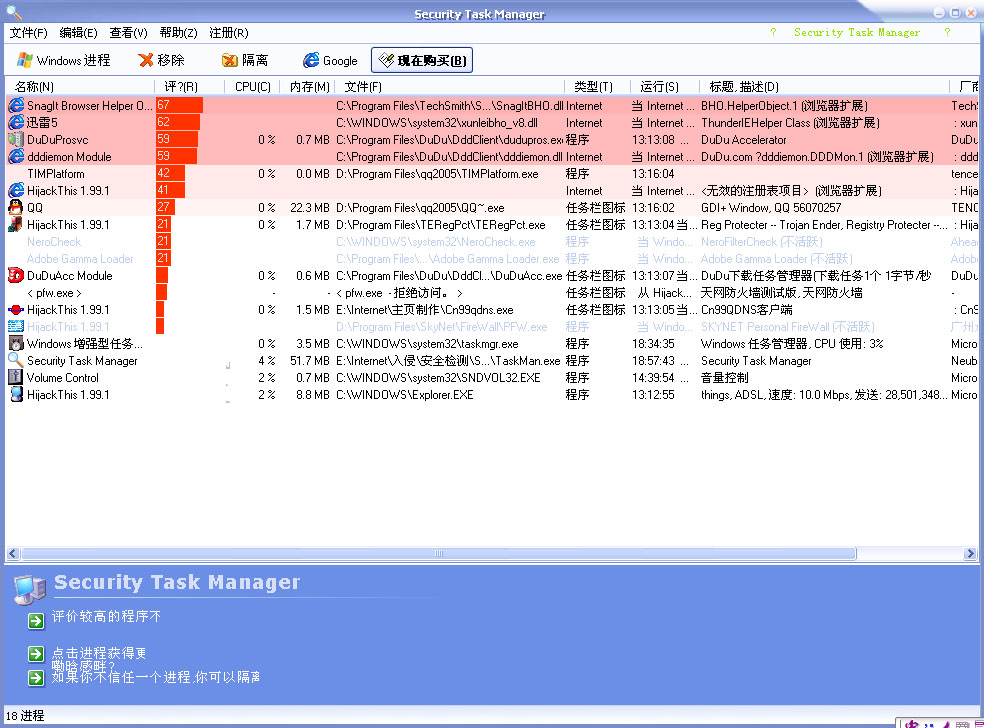
Task: Open the 编辑(E) menu
Action: [x=78, y=33]
